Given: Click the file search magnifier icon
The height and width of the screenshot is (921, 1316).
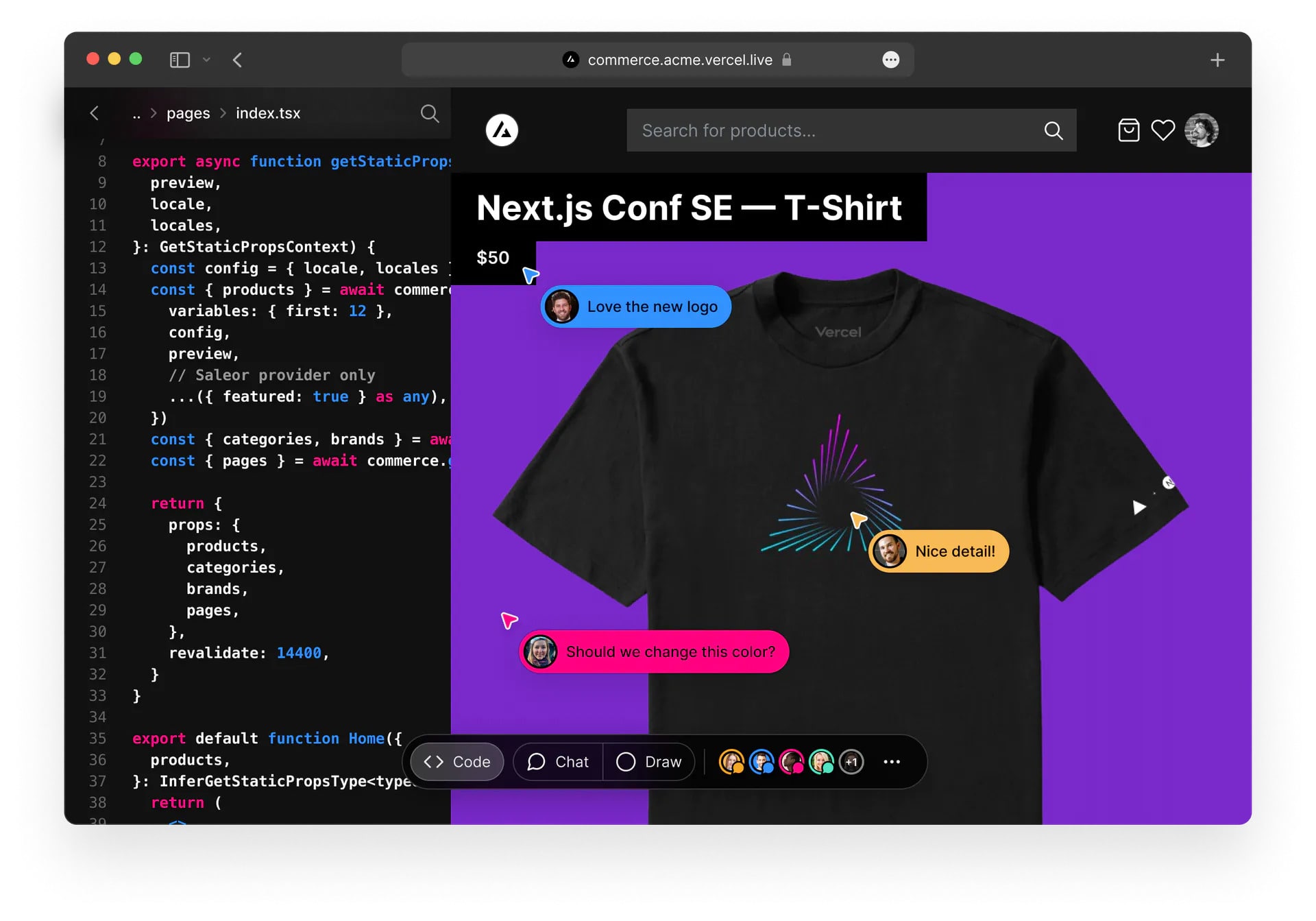Looking at the screenshot, I should click(432, 112).
